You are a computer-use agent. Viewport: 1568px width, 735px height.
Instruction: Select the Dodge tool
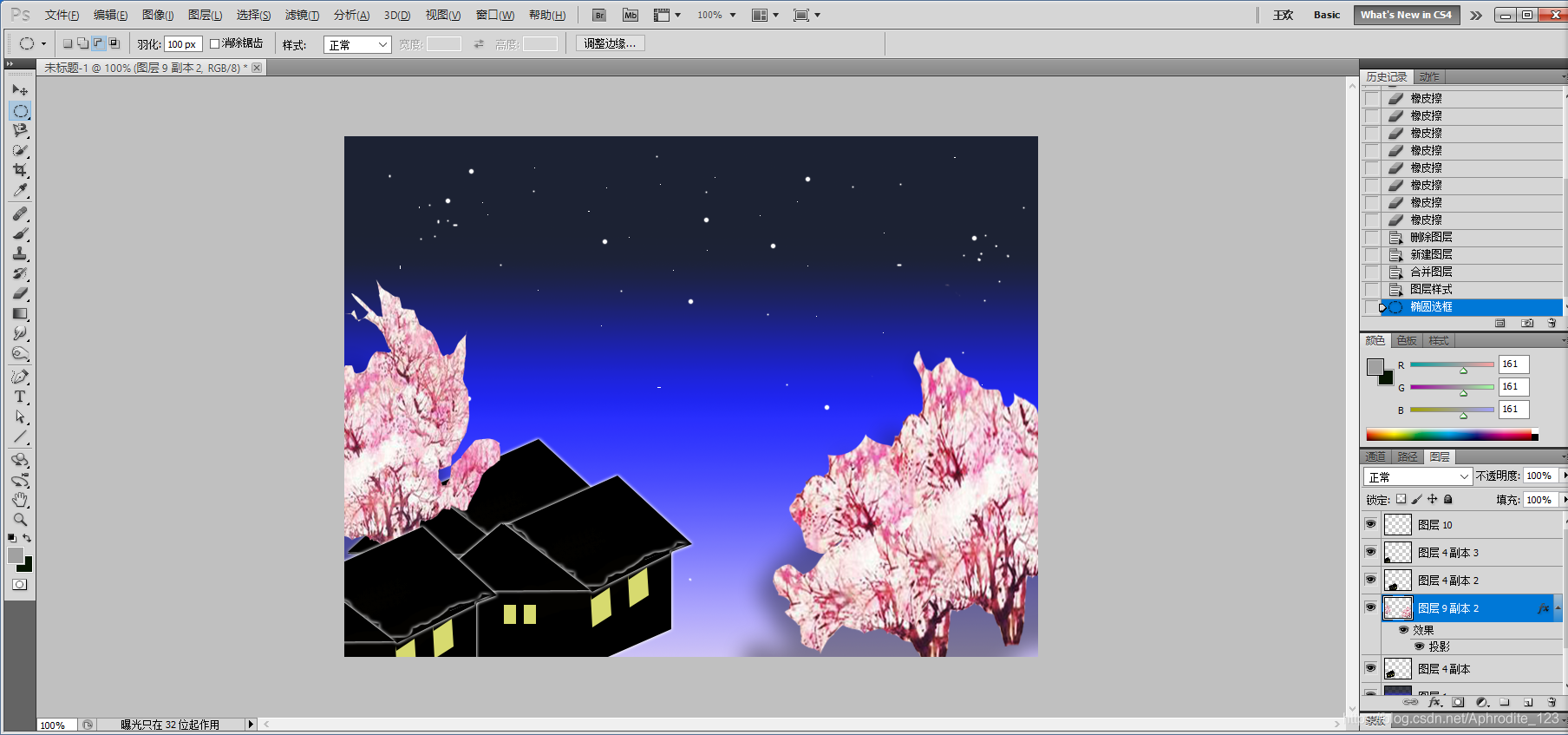(20, 353)
